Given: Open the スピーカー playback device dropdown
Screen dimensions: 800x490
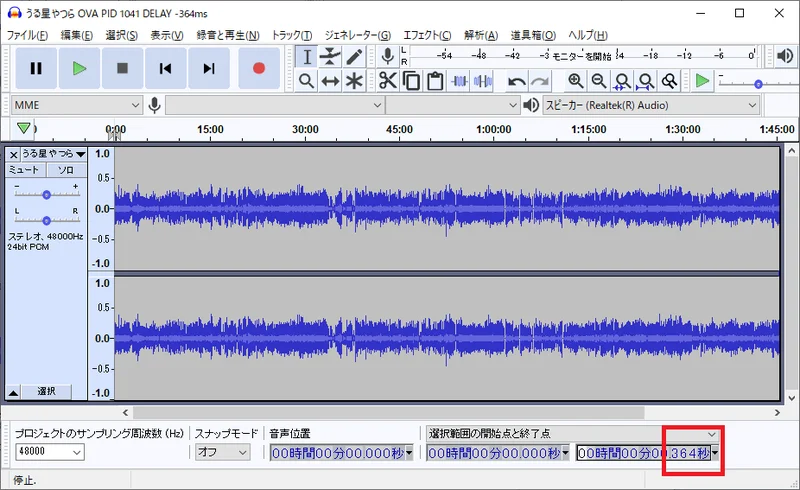Looking at the screenshot, I should (x=650, y=105).
